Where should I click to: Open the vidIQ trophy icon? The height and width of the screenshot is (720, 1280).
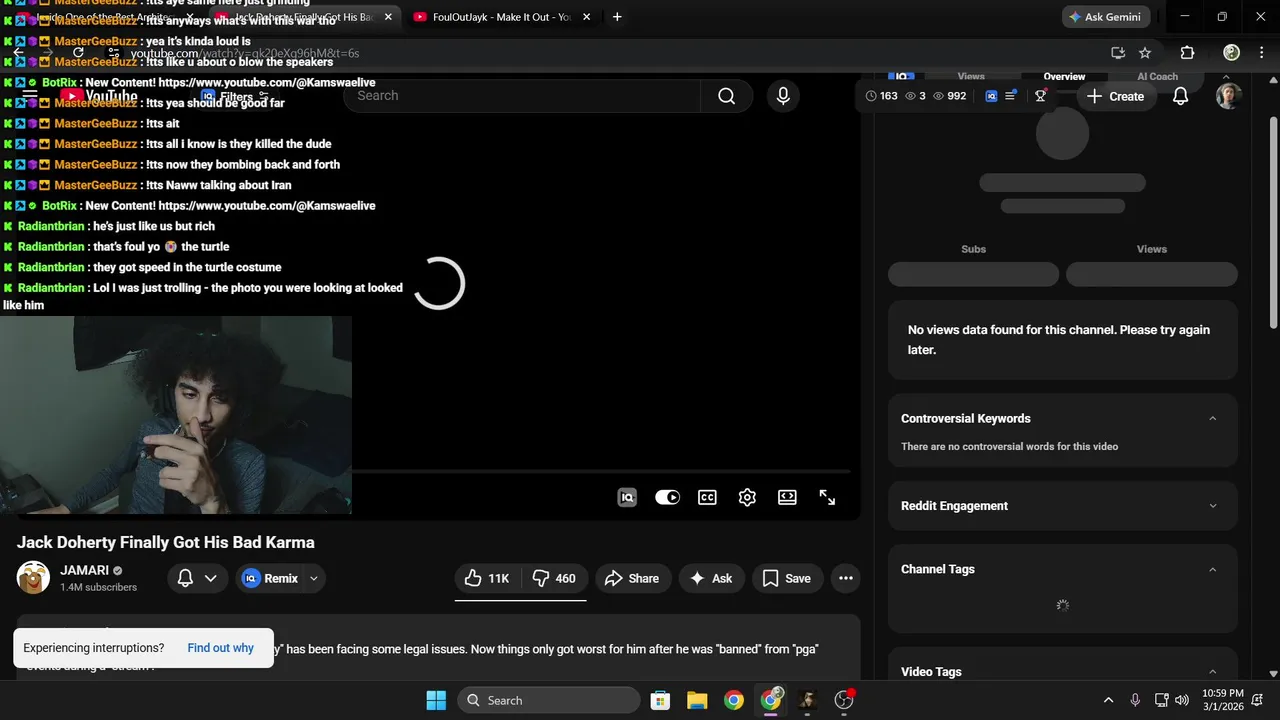click(1041, 96)
